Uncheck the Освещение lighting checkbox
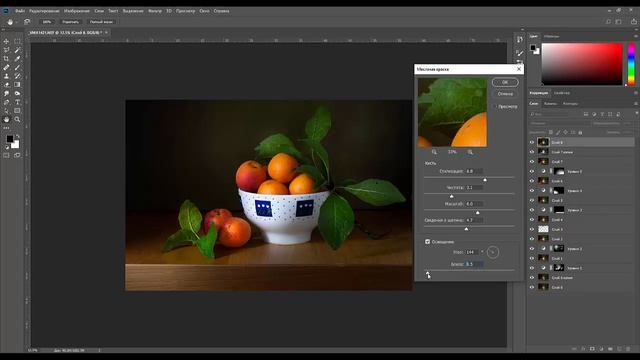 [x=427, y=242]
